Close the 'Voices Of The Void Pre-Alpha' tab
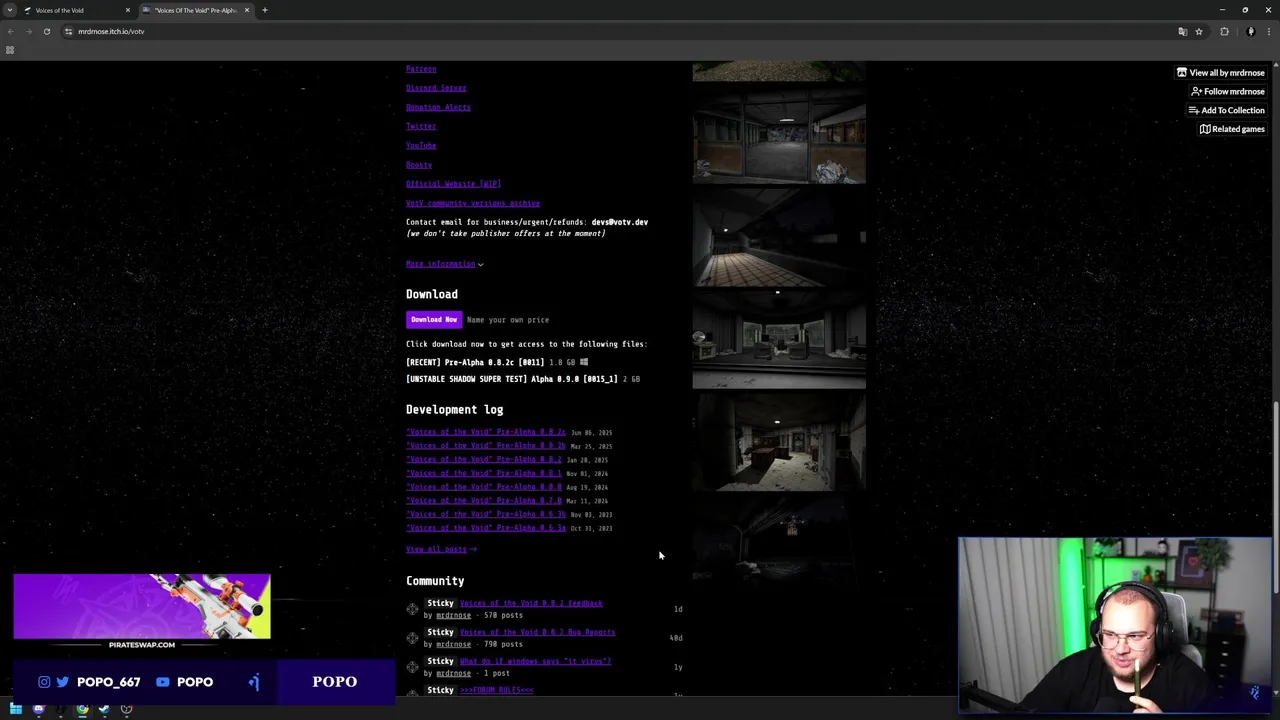 point(246,10)
